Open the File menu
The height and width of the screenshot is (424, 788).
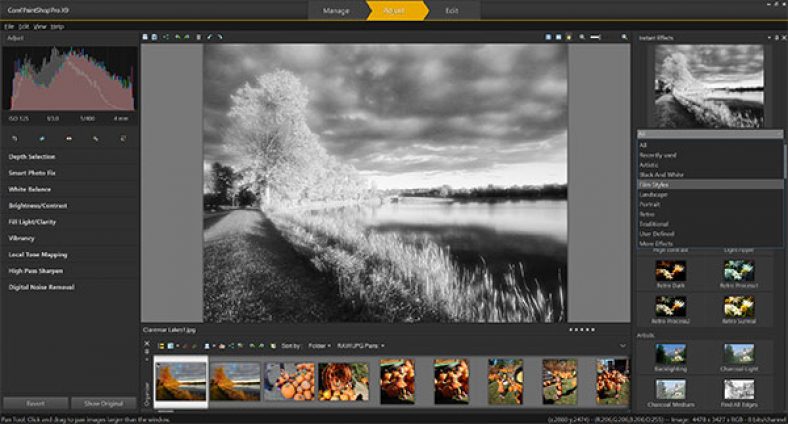tap(9, 25)
